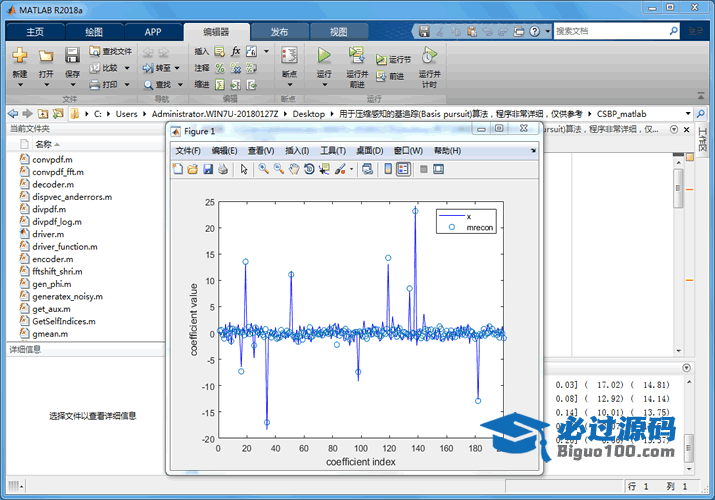Click the Find Files (查找文件) button
Viewport: 715px width, 500px height.
pyautogui.click(x=110, y=51)
